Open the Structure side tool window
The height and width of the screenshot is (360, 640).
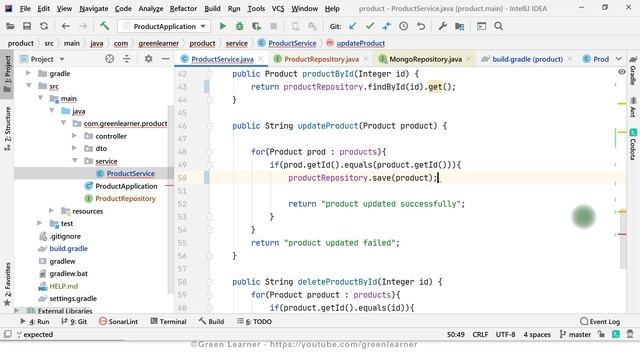coord(7,128)
